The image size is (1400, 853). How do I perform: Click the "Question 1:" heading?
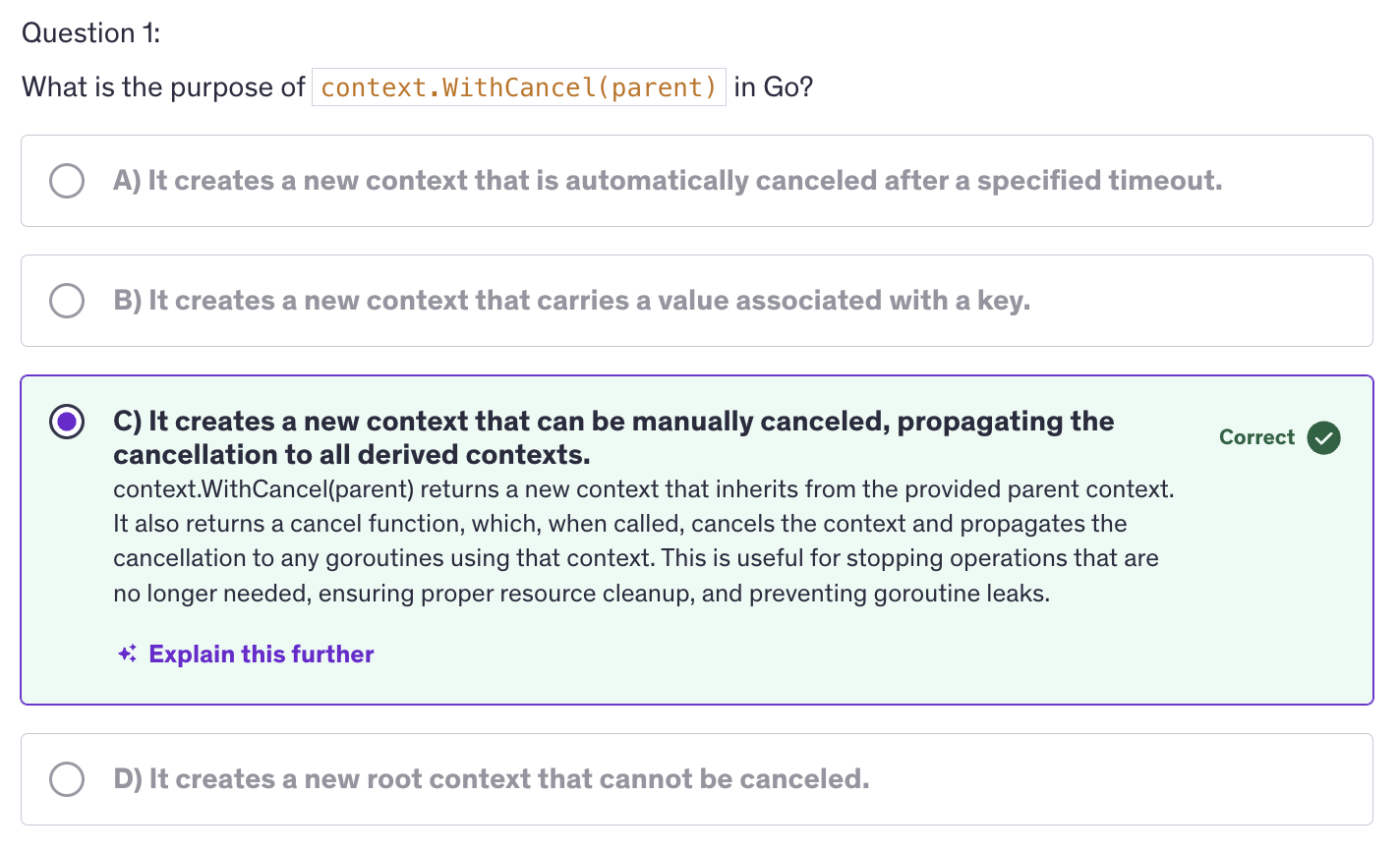click(90, 33)
